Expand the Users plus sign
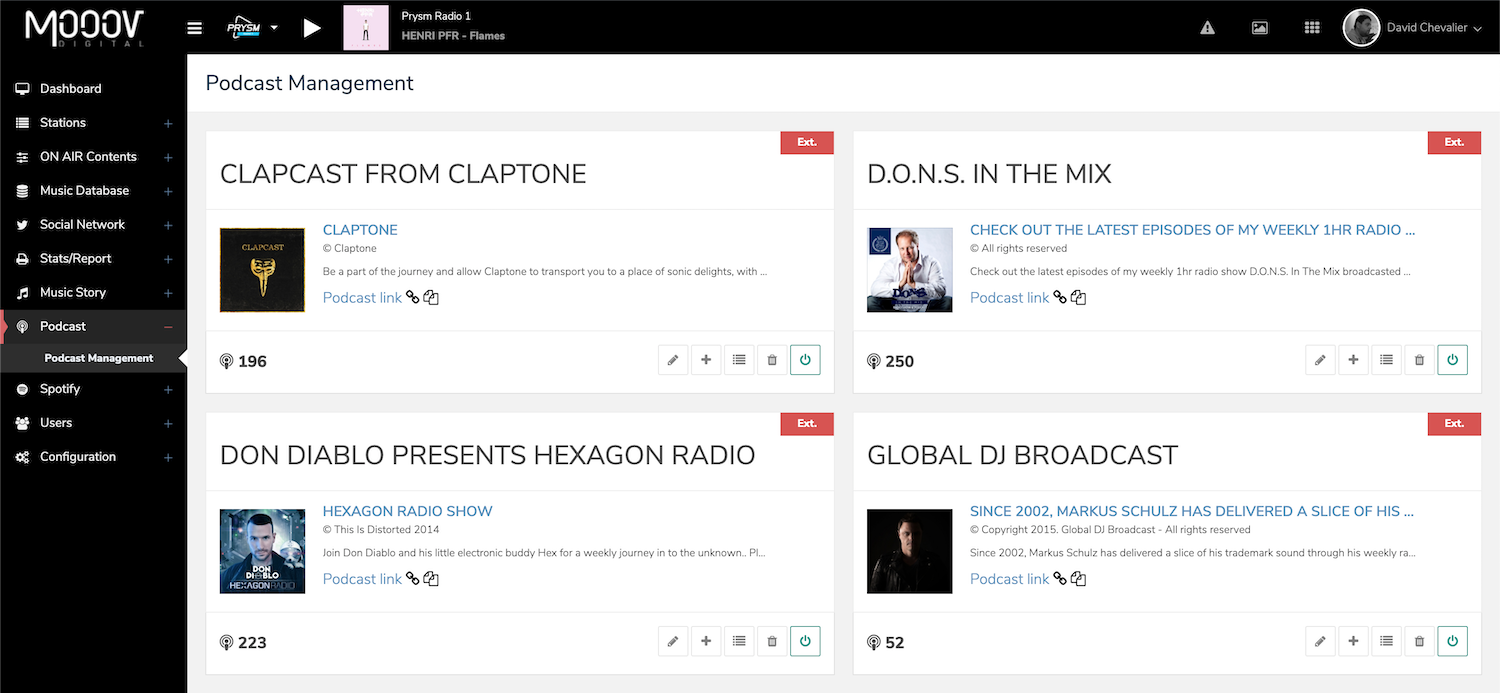 pyautogui.click(x=168, y=424)
